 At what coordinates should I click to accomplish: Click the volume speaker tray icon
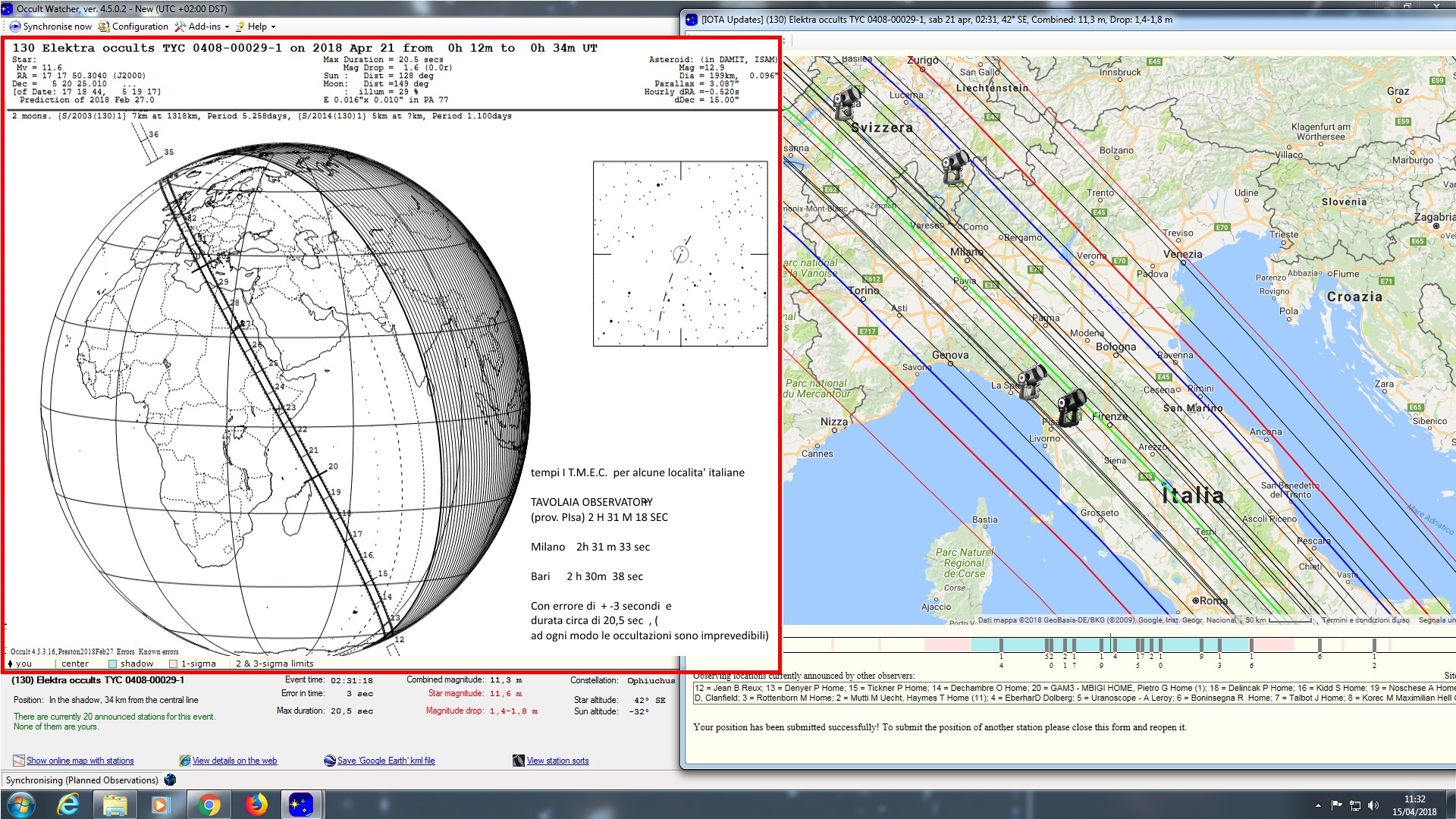tap(1373, 805)
